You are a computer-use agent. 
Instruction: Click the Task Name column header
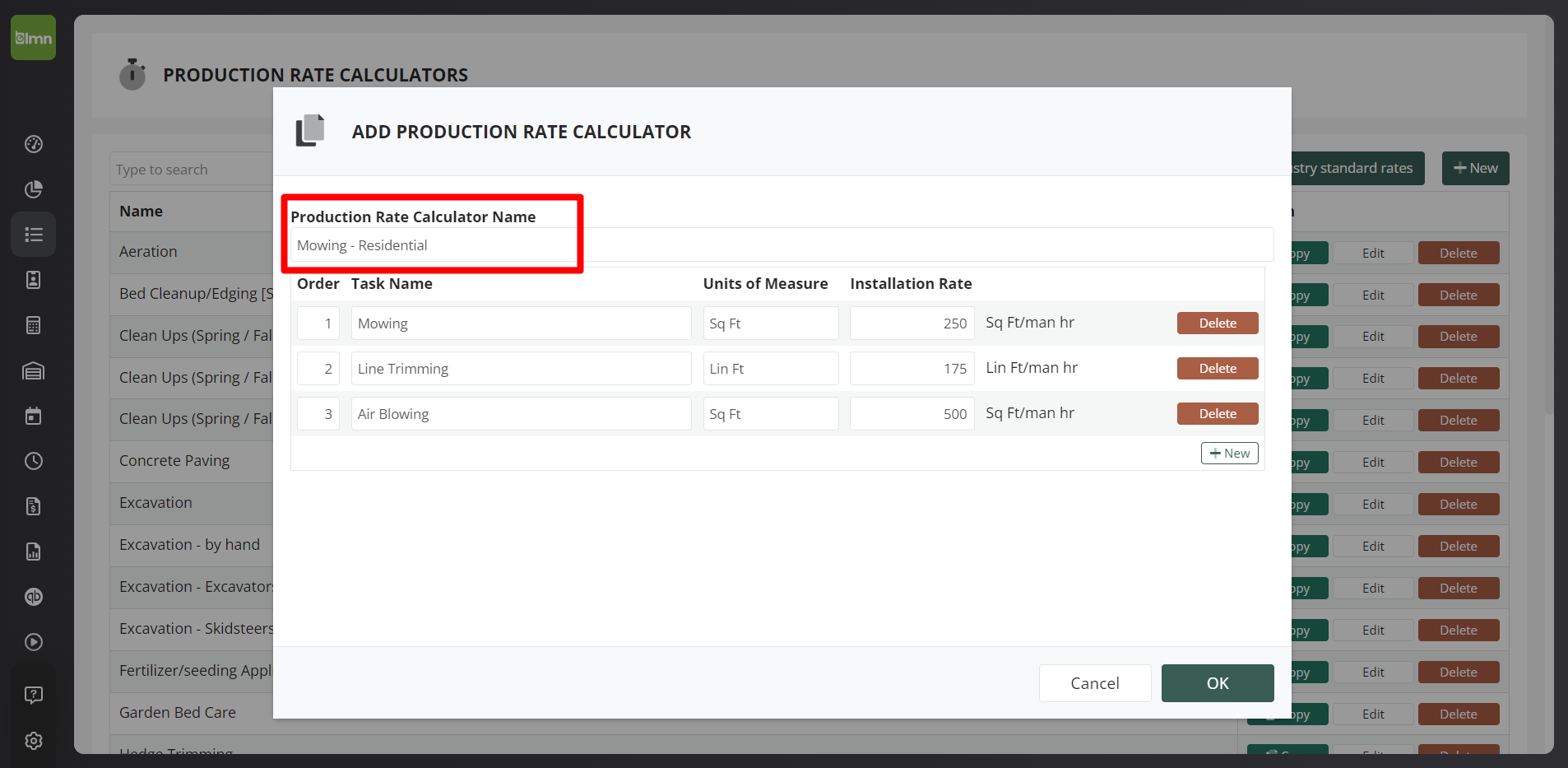coord(392,284)
